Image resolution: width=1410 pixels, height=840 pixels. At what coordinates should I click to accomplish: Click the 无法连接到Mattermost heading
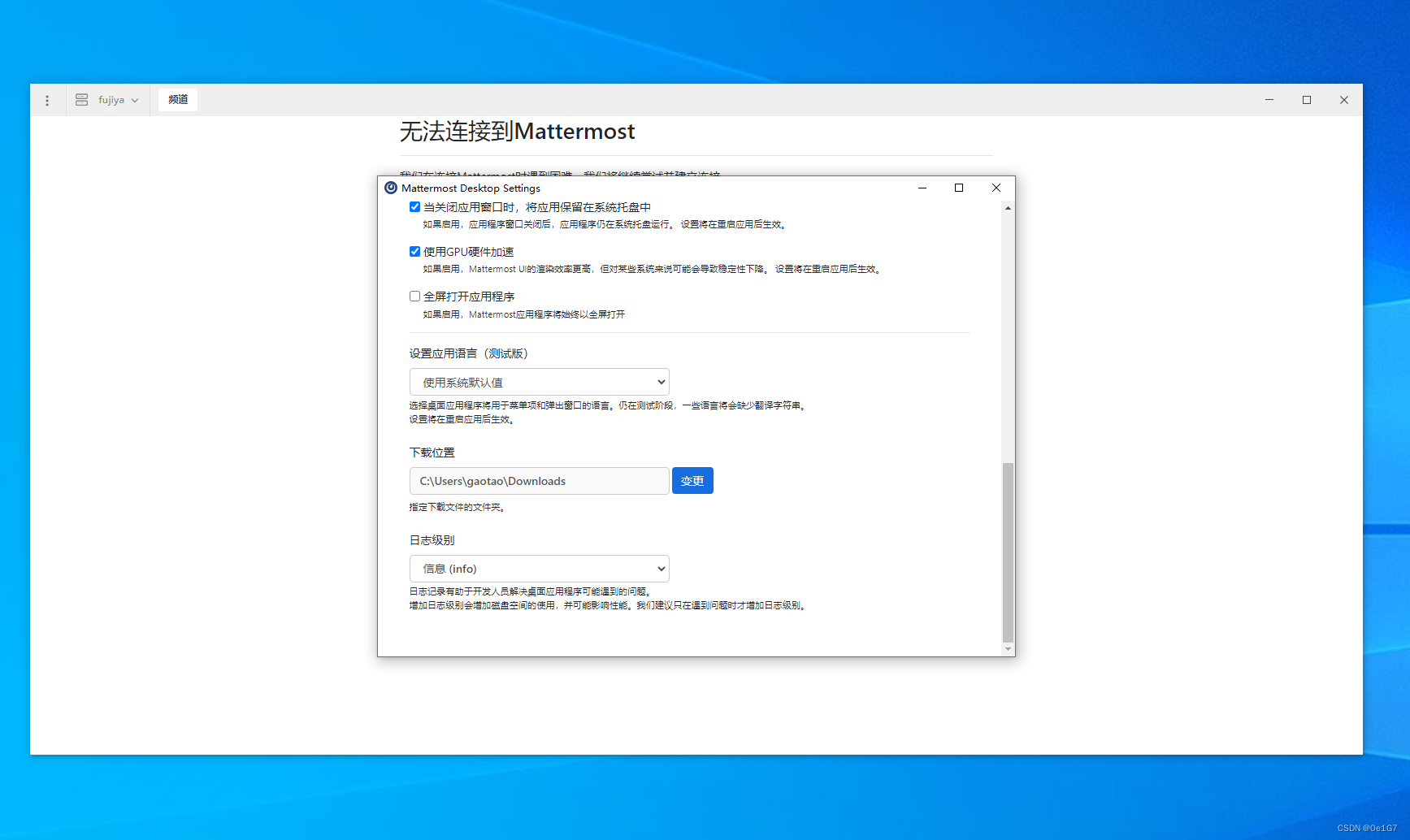point(518,132)
